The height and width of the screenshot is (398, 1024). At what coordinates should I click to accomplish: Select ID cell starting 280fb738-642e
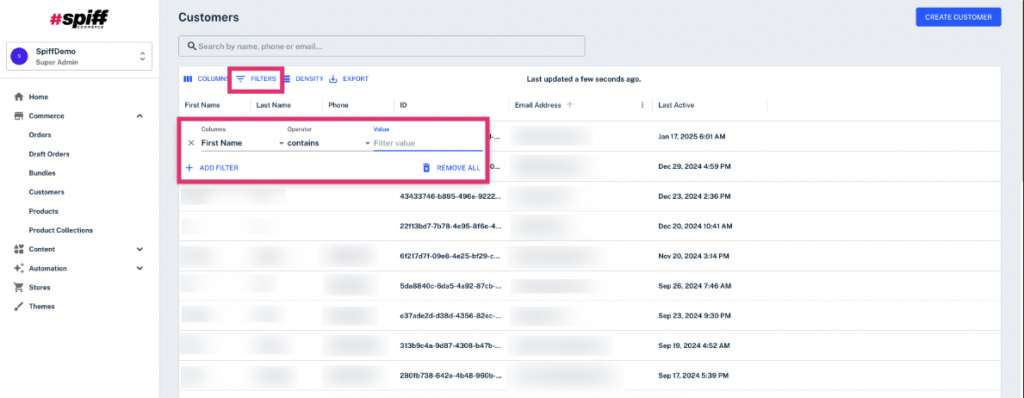(451, 376)
